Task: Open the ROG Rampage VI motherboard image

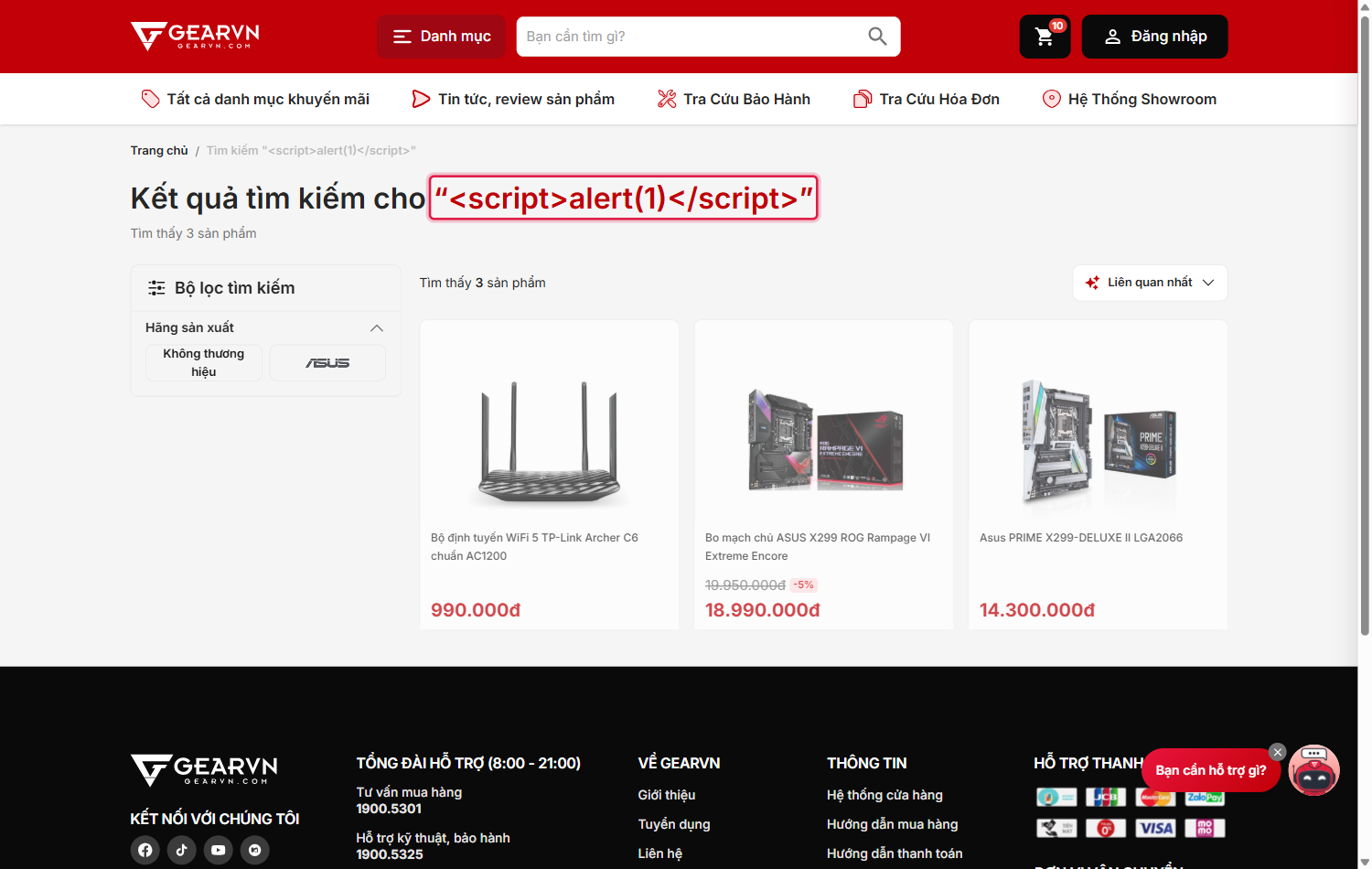Action: (825, 441)
